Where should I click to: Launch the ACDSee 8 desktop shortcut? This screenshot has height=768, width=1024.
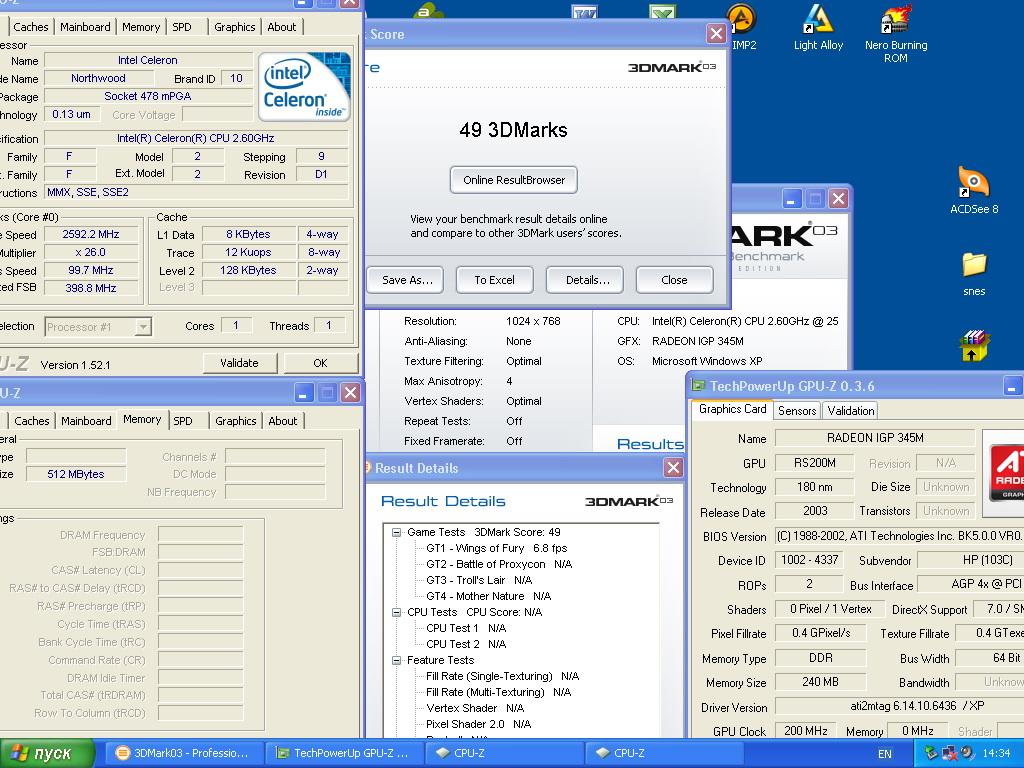pyautogui.click(x=974, y=189)
